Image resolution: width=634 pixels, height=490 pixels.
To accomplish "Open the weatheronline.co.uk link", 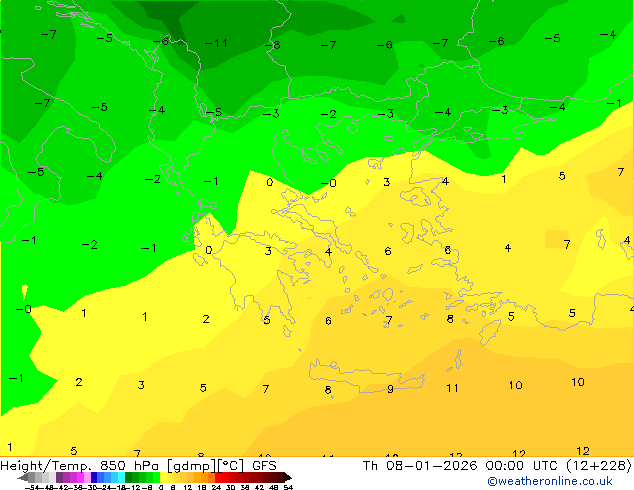I will tap(549, 481).
